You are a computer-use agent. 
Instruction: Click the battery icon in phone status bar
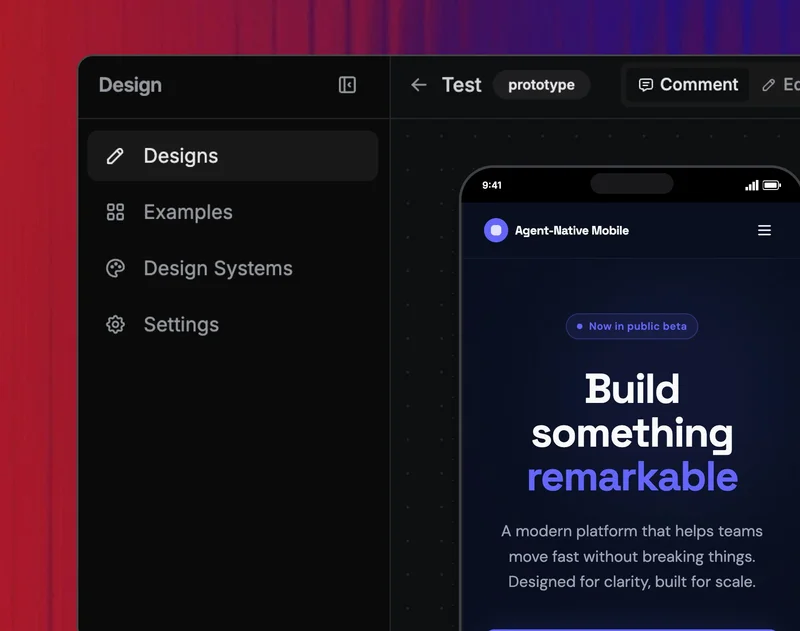tap(772, 185)
